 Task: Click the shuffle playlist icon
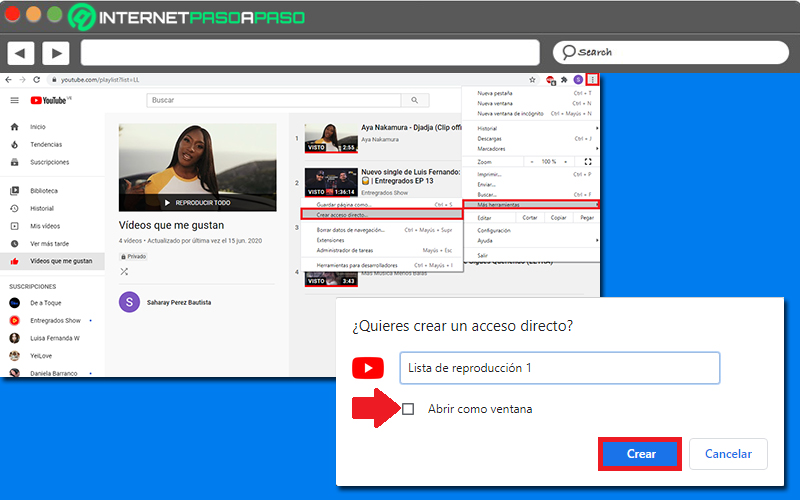tap(124, 271)
